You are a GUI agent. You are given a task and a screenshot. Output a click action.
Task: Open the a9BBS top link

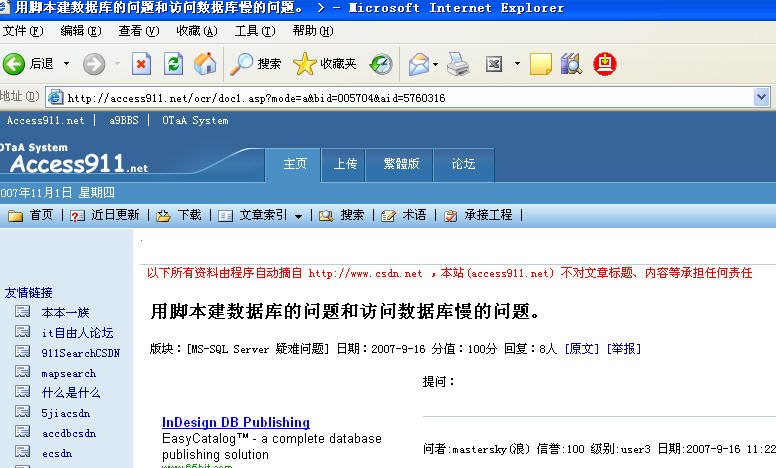(x=124, y=120)
